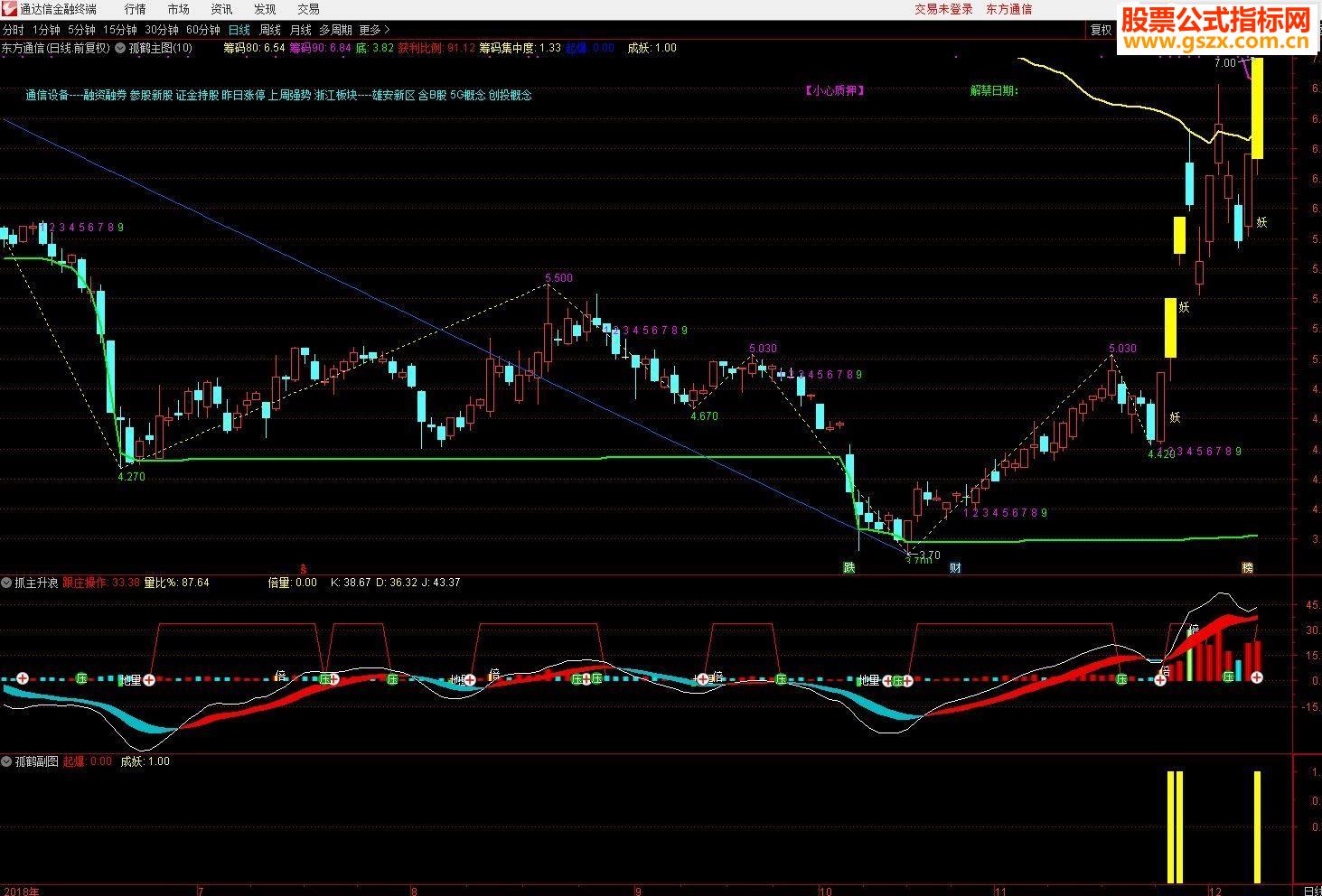
Task: Expand the 更多 periods list
Action: click(374, 30)
